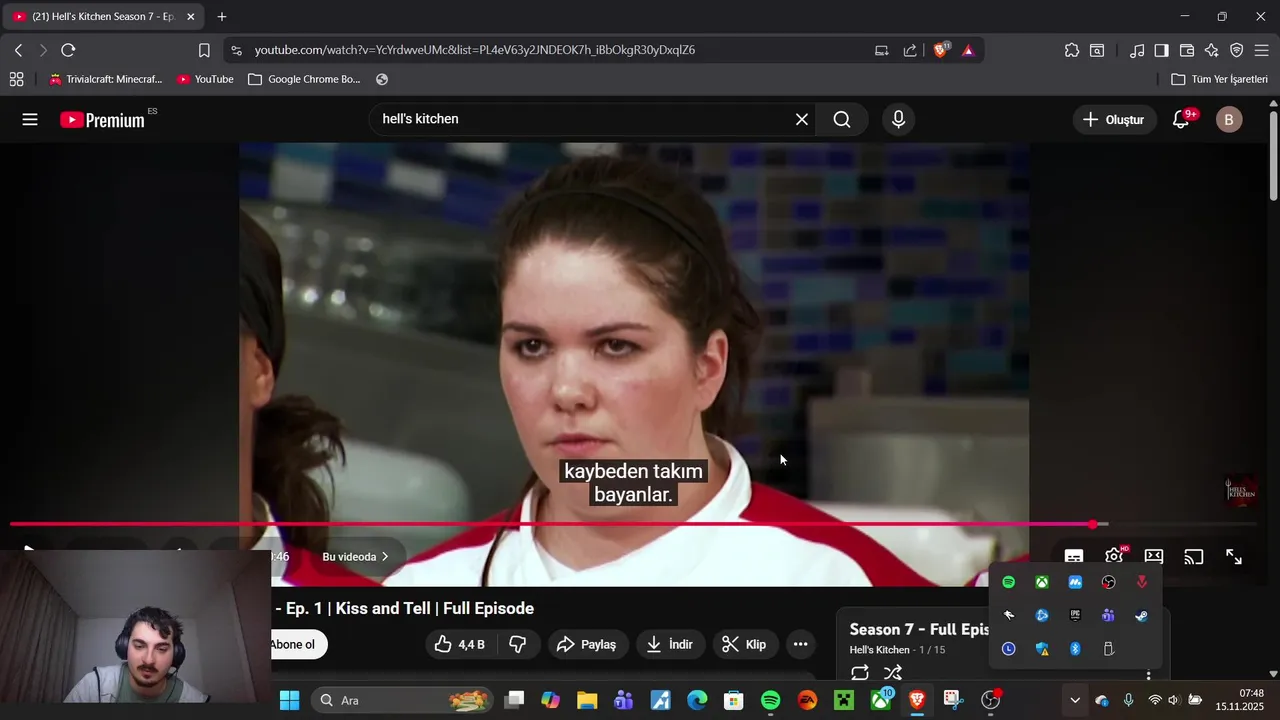Toggle playlist shuffle
The image size is (1280, 720).
pyautogui.click(x=893, y=672)
